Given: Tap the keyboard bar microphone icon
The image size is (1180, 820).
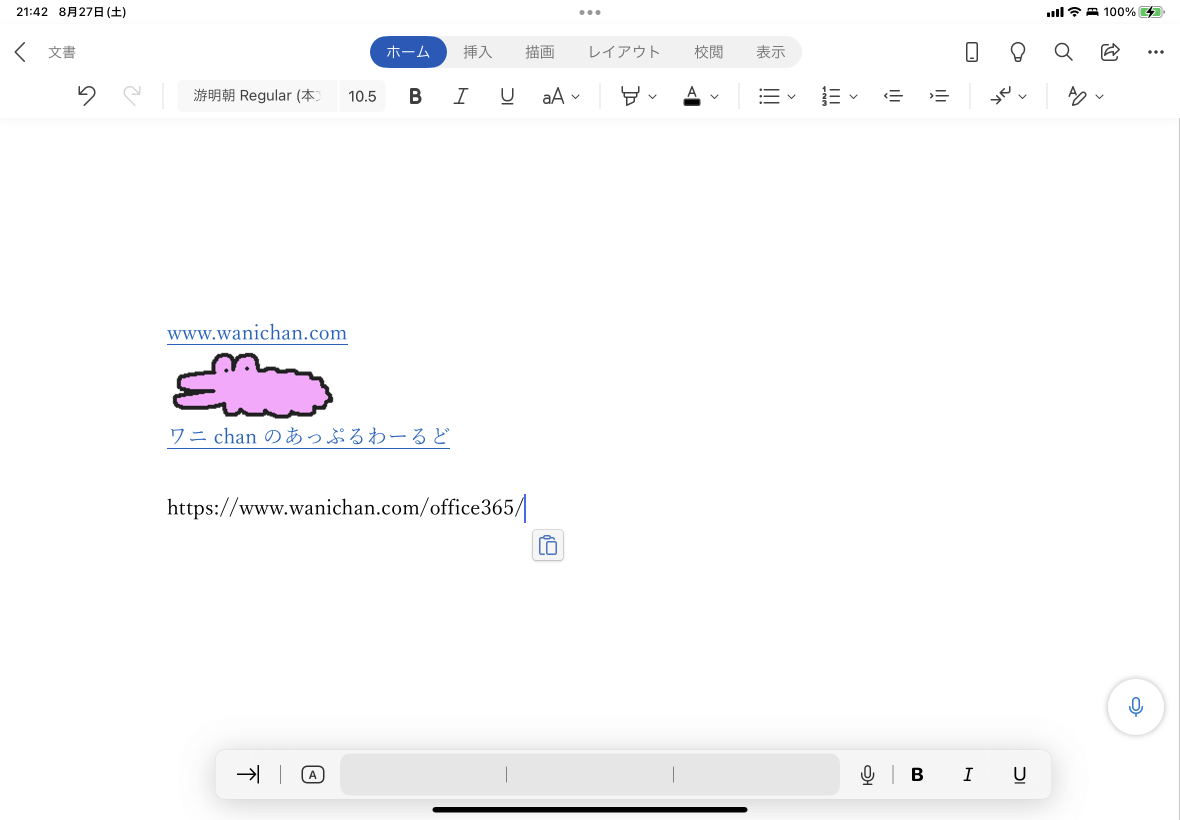Looking at the screenshot, I should 867,774.
